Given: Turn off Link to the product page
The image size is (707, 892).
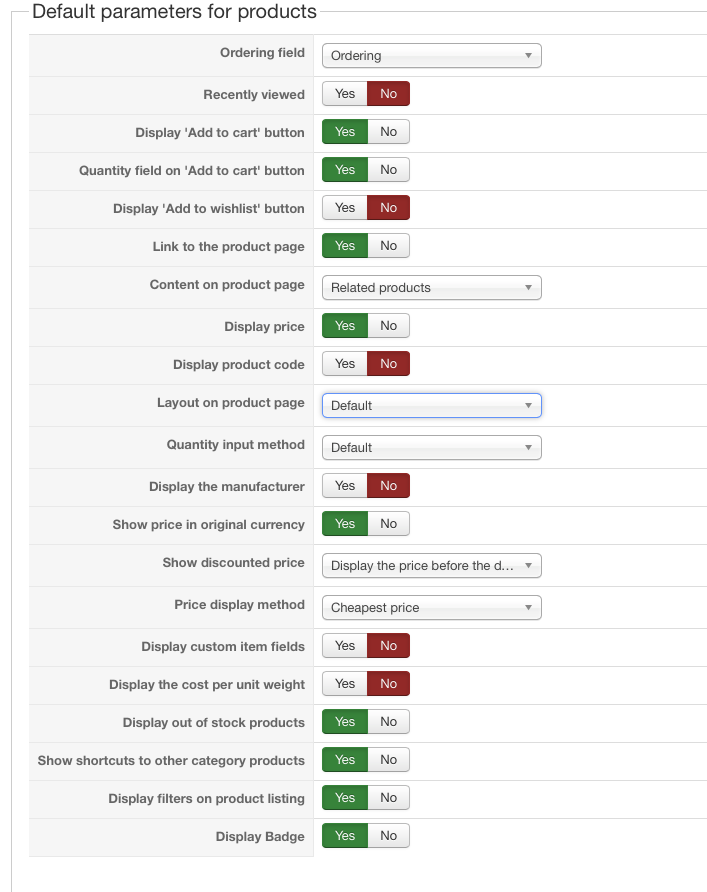Looking at the screenshot, I should [389, 246].
